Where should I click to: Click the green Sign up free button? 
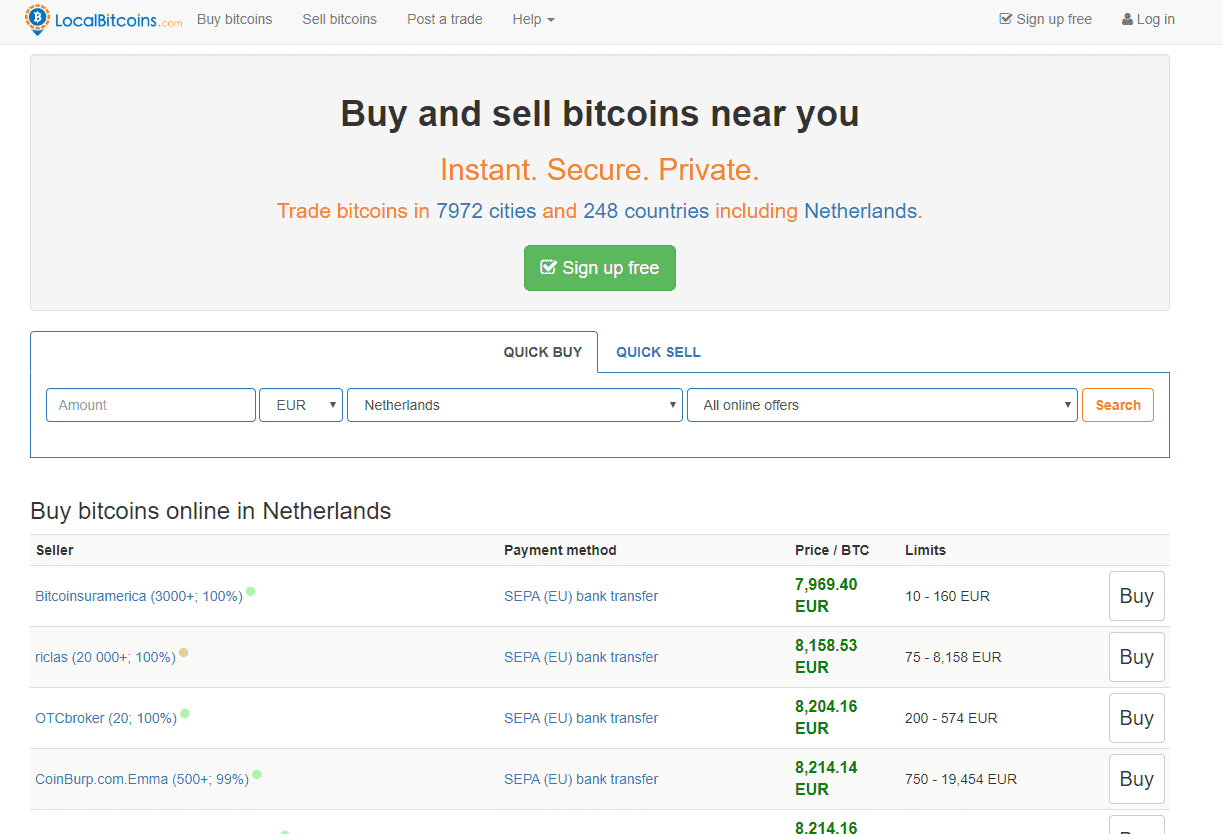[x=600, y=268]
